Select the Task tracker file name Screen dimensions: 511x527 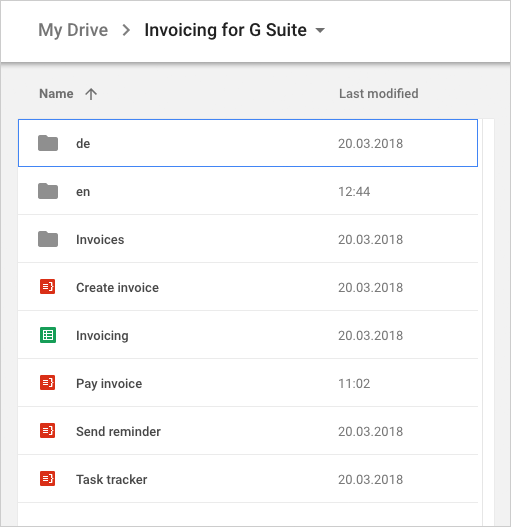click(112, 479)
